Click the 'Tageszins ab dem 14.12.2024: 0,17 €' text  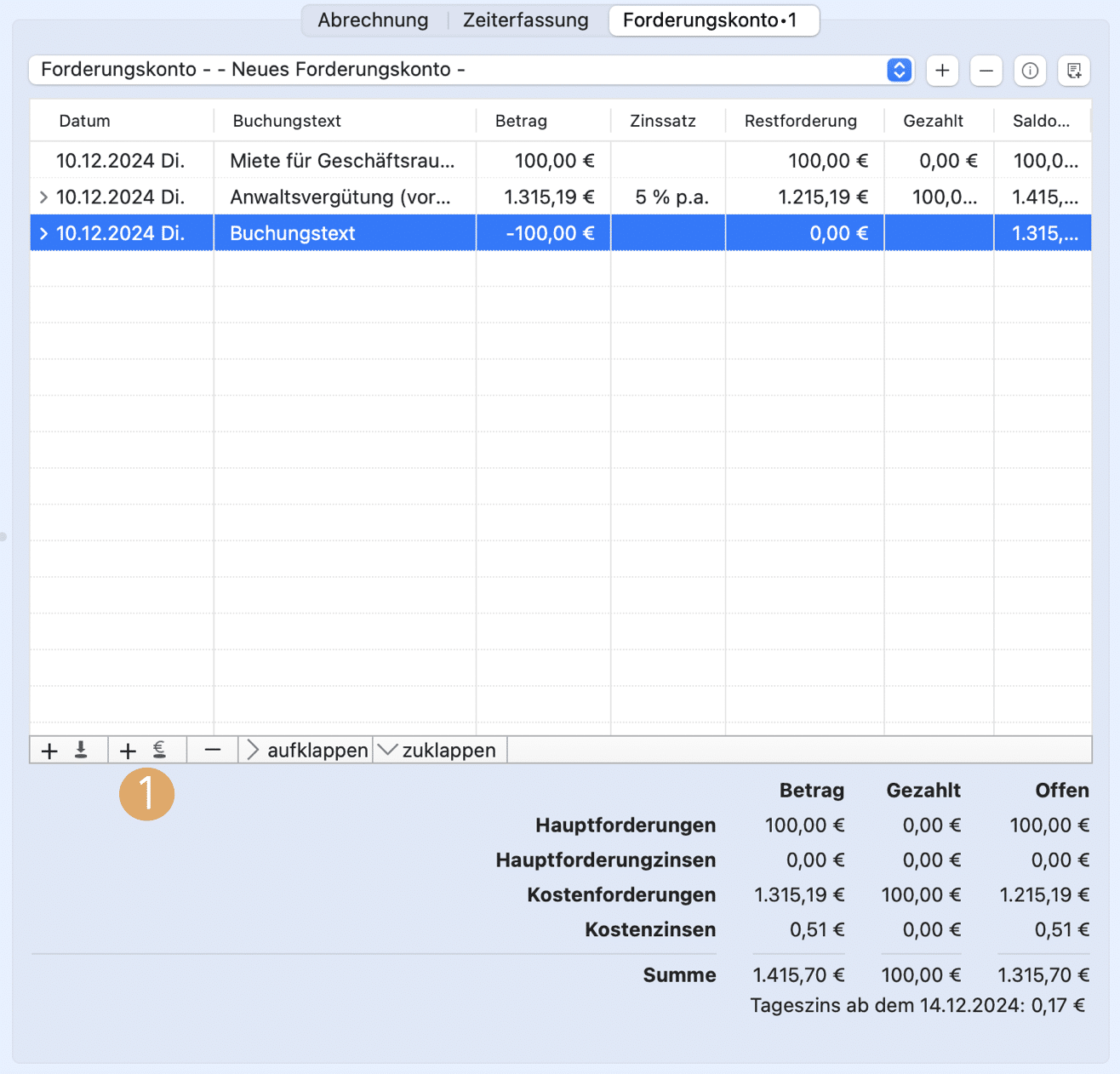917,1006
